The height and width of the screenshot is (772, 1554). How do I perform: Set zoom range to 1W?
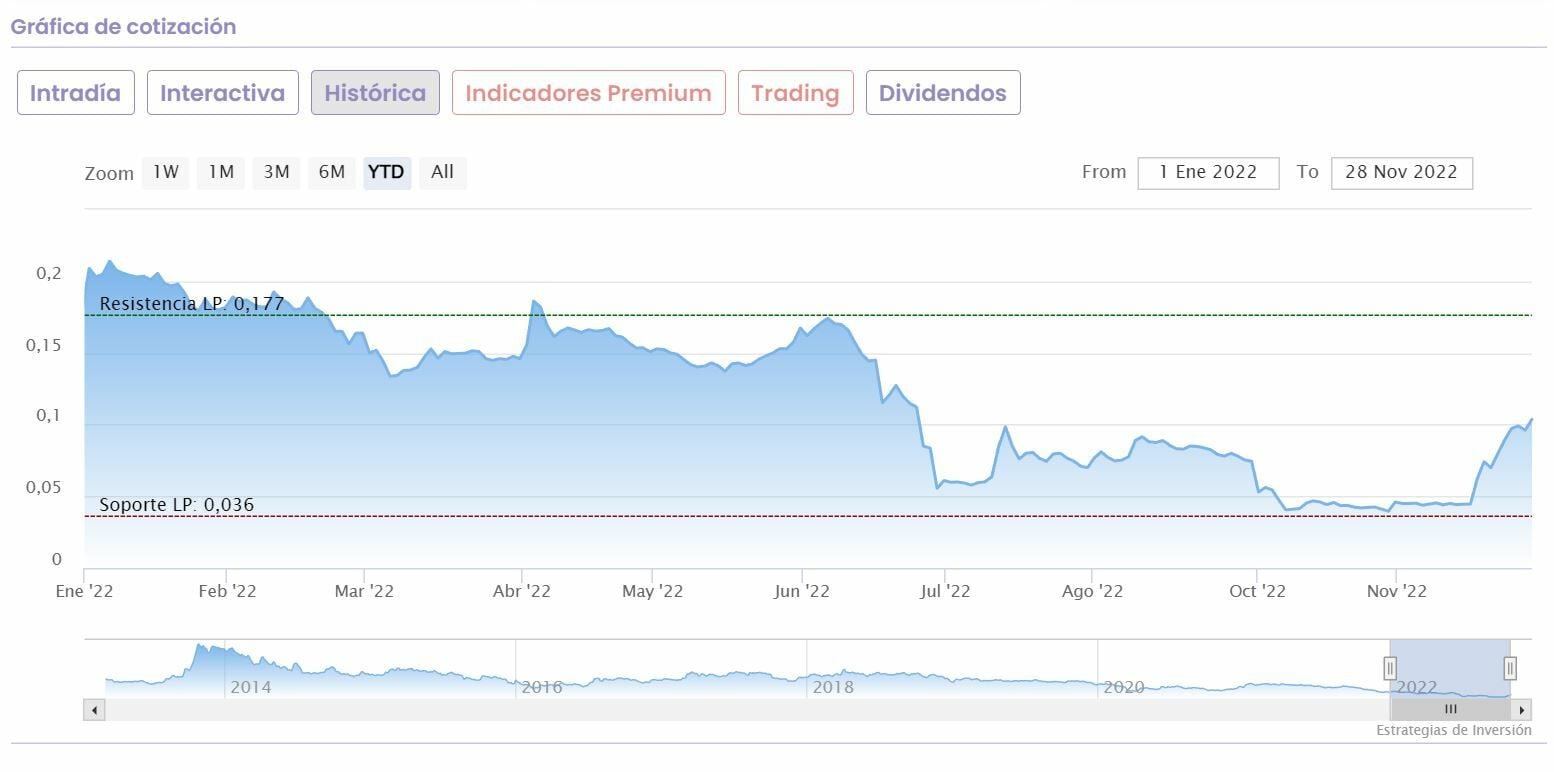[x=166, y=172]
